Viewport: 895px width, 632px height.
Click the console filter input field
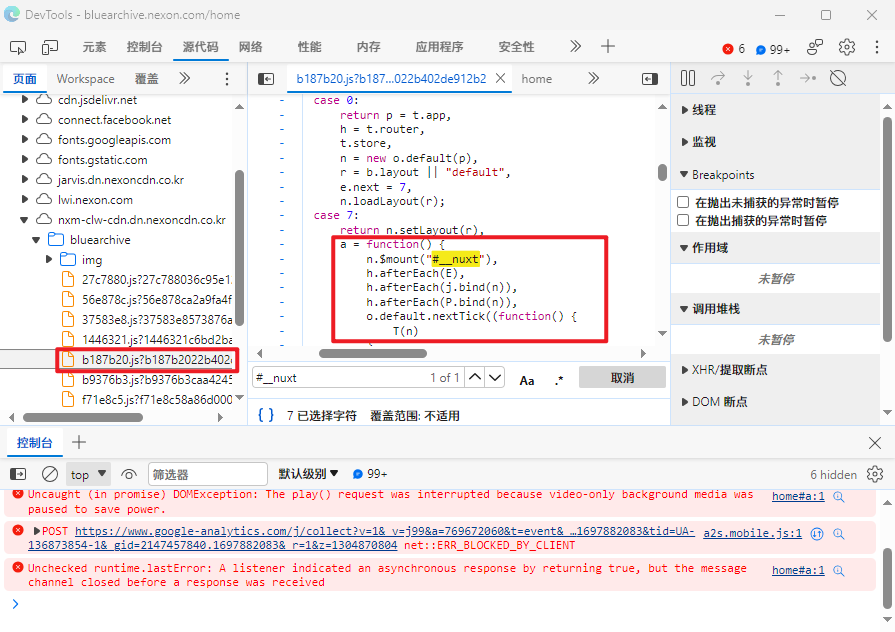click(x=207, y=474)
